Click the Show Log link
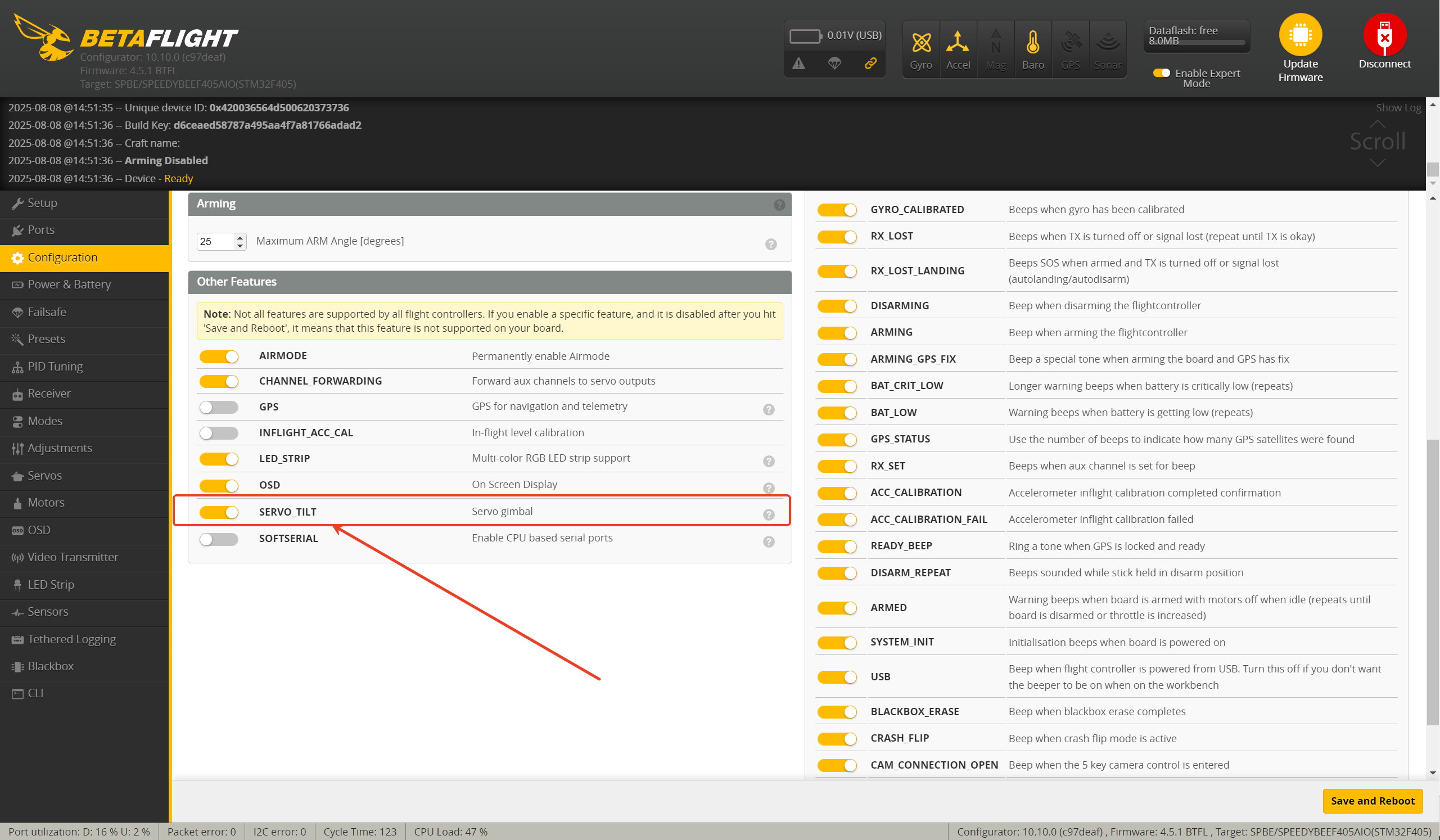The height and width of the screenshot is (840, 1440). 1398,107
